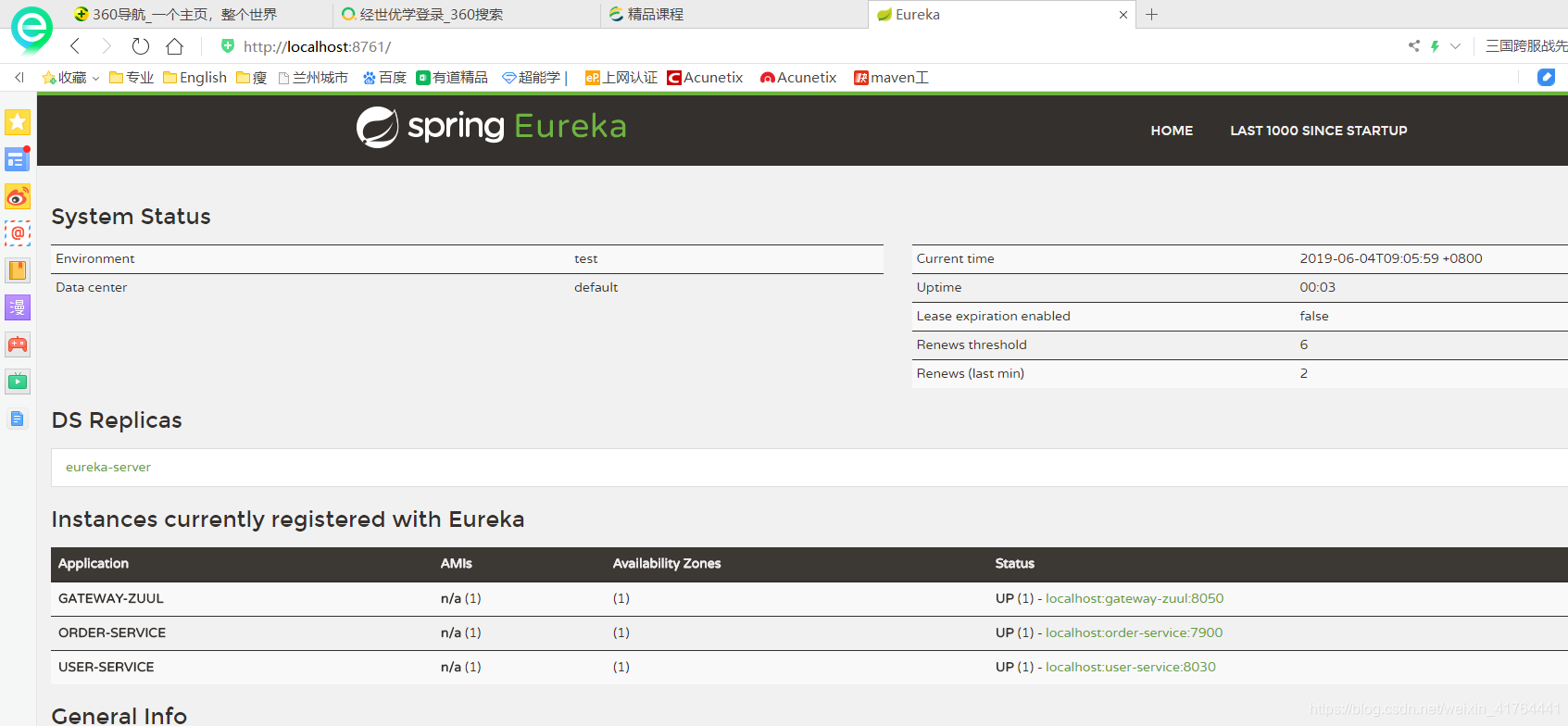The width and height of the screenshot is (1568, 726).
Task: Open the orange bookmark-book sidebar icon
Action: [18, 270]
